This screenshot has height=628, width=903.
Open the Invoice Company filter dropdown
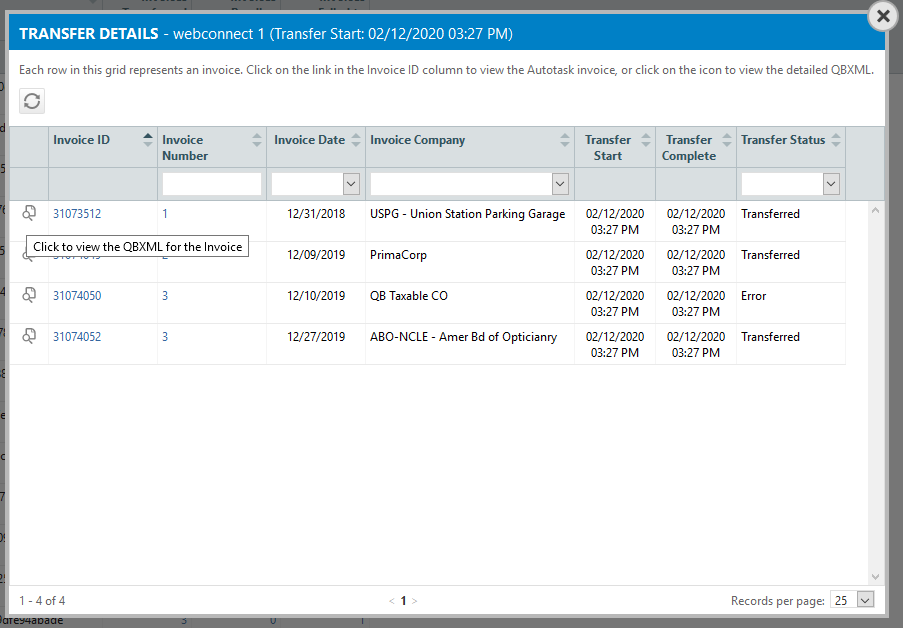tap(560, 184)
